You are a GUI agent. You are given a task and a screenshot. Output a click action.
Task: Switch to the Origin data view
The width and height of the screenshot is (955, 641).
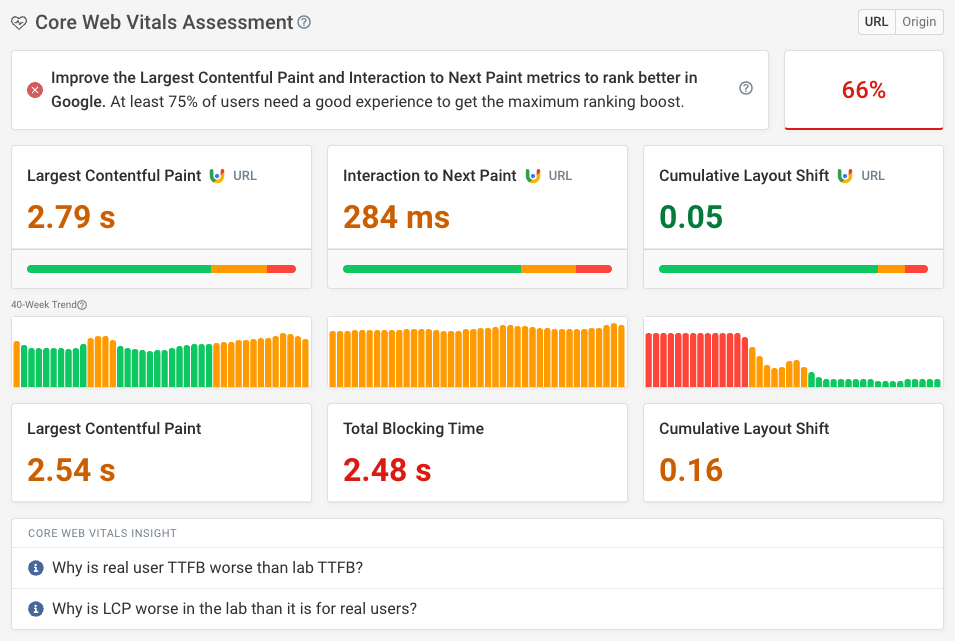(918, 22)
